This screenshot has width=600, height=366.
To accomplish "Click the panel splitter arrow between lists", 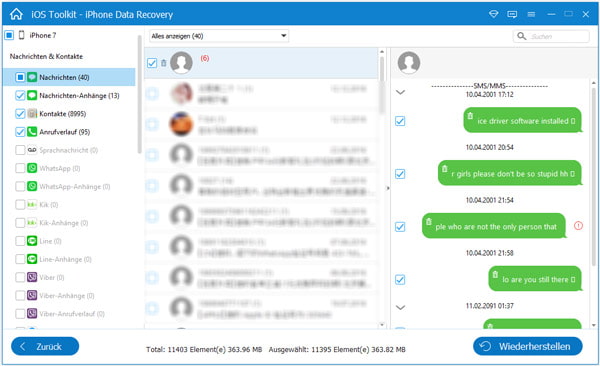I will [388, 188].
